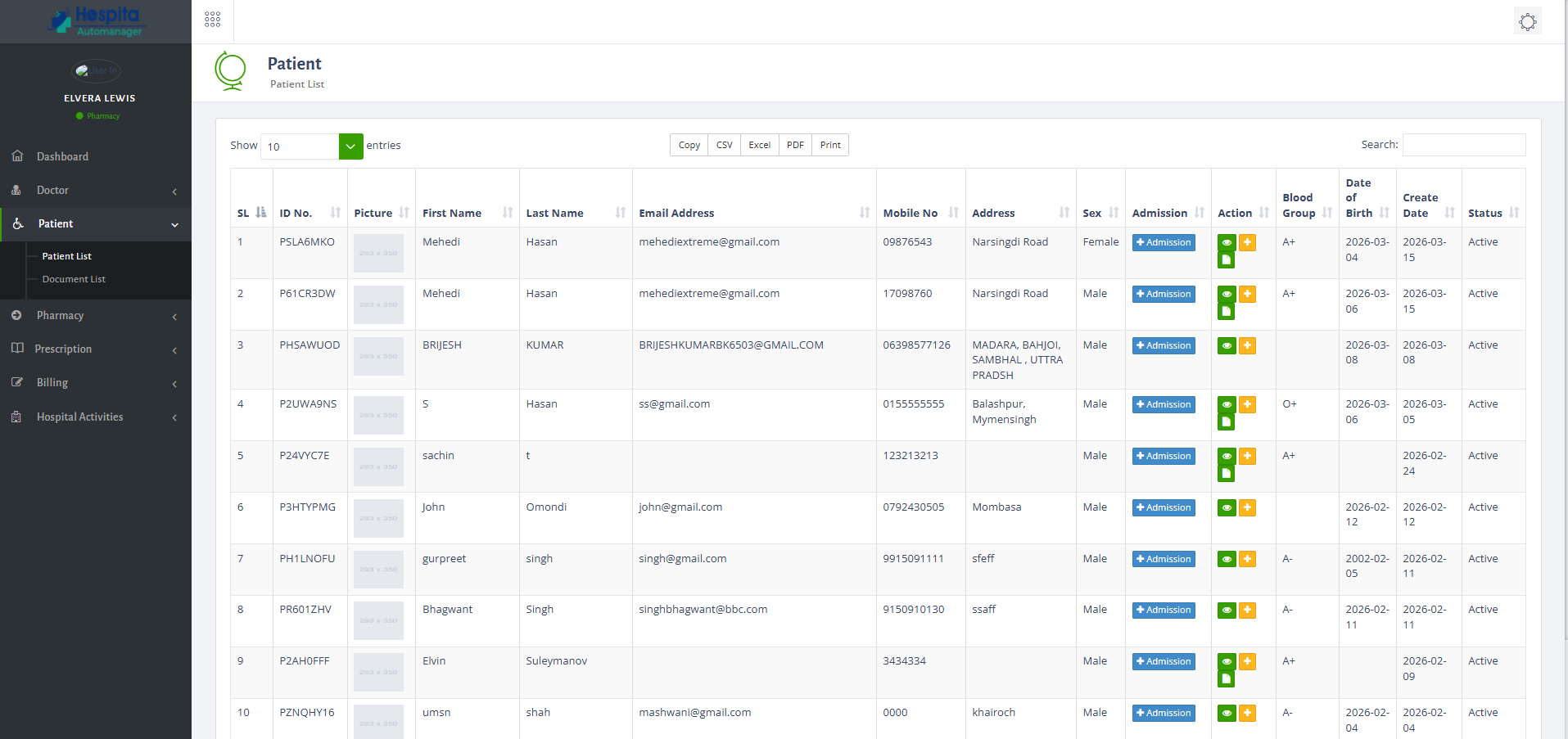Click the Patient section icon in sidebar
This screenshot has width=1568, height=739.
(17, 223)
